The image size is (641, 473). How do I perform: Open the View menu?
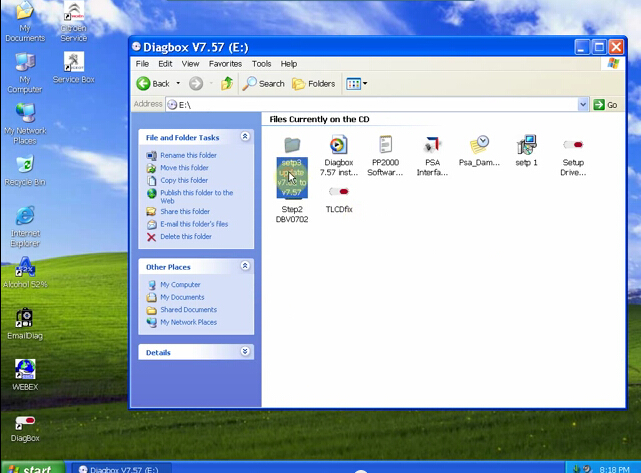pyautogui.click(x=190, y=64)
